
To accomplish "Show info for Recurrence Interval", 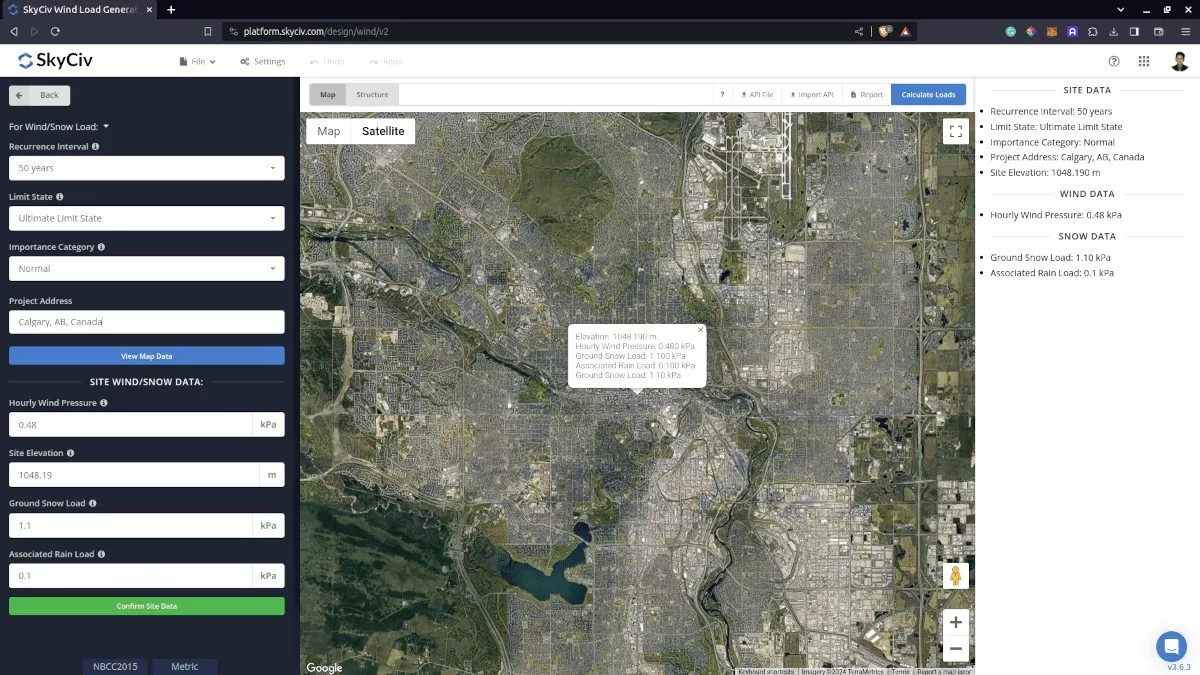I will point(96,146).
